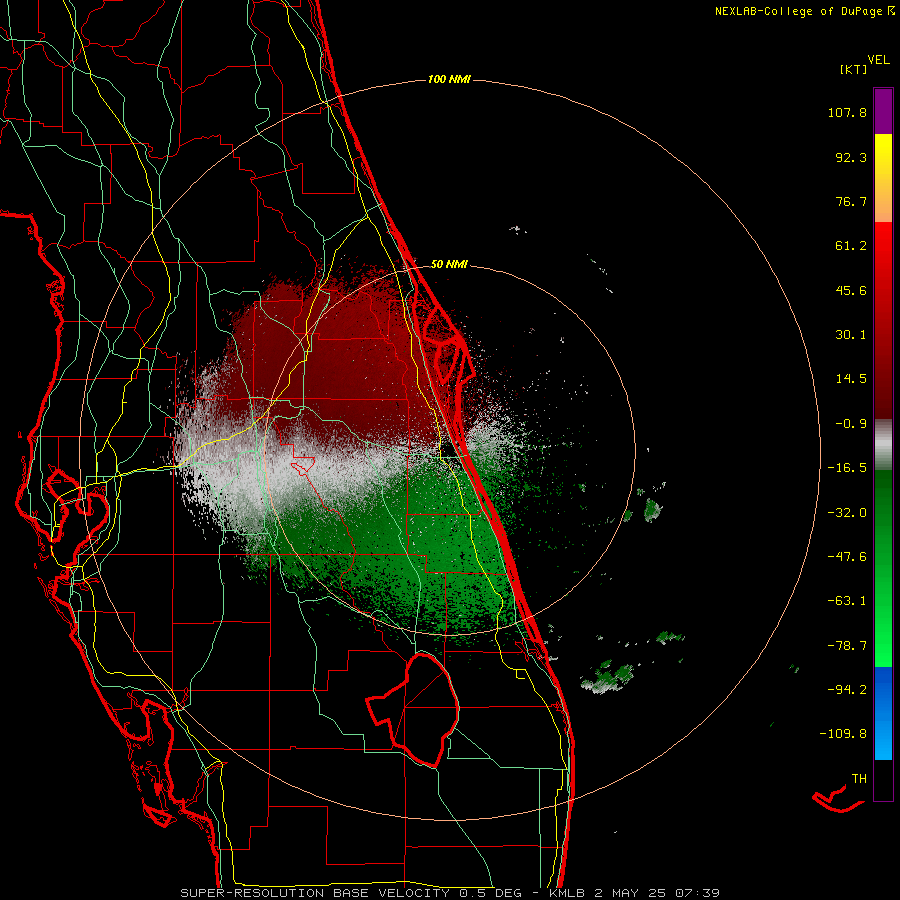Click the KMLB radar site identifier in caption
Screen dimensions: 900x900
(x=568, y=893)
